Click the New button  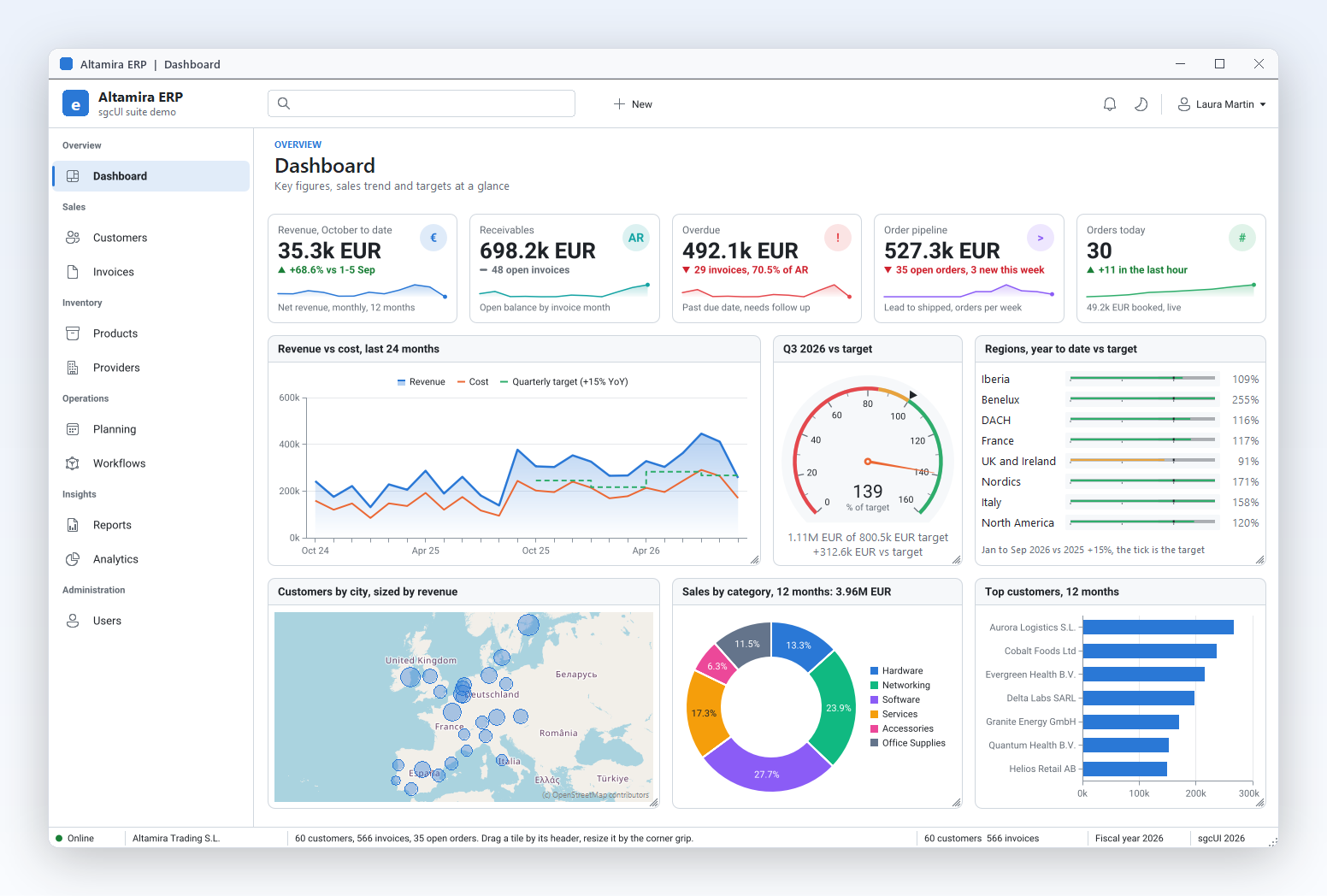click(633, 104)
